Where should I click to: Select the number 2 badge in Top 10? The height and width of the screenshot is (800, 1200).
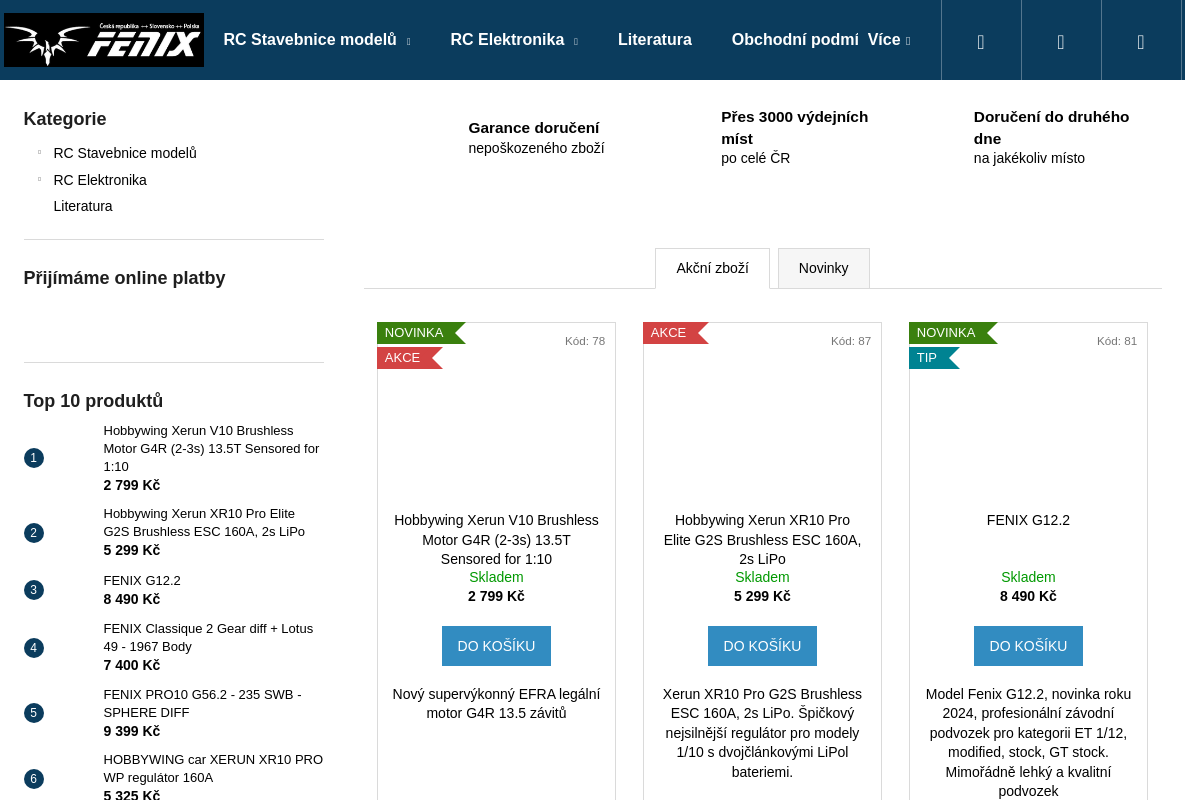coord(34,533)
